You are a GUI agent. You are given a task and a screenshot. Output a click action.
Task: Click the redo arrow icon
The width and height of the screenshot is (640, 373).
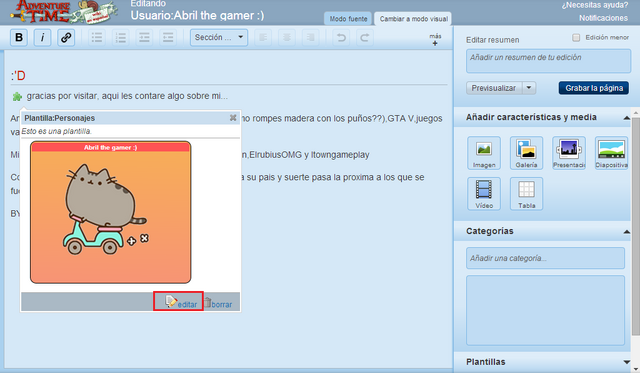[364, 38]
